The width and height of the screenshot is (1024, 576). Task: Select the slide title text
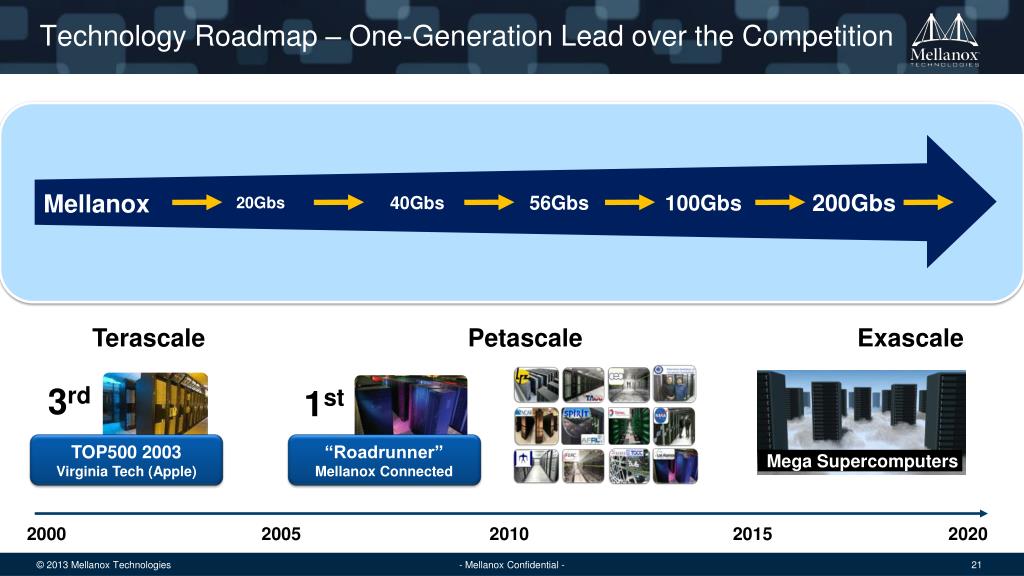[x=466, y=37]
